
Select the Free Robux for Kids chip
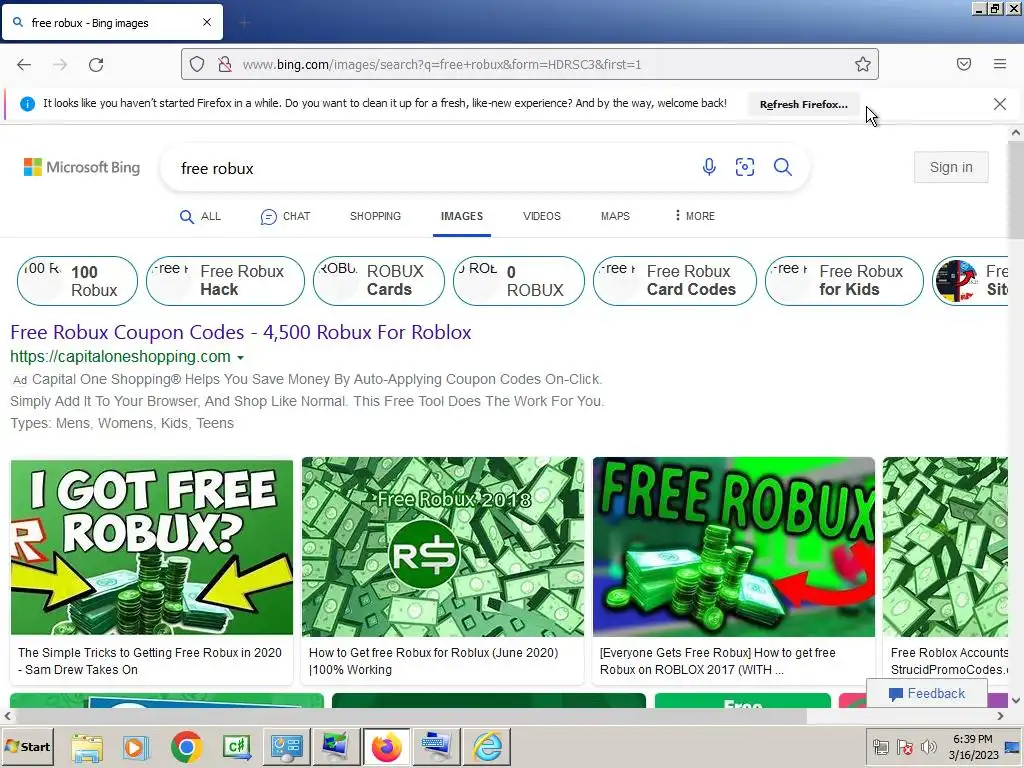coord(844,281)
